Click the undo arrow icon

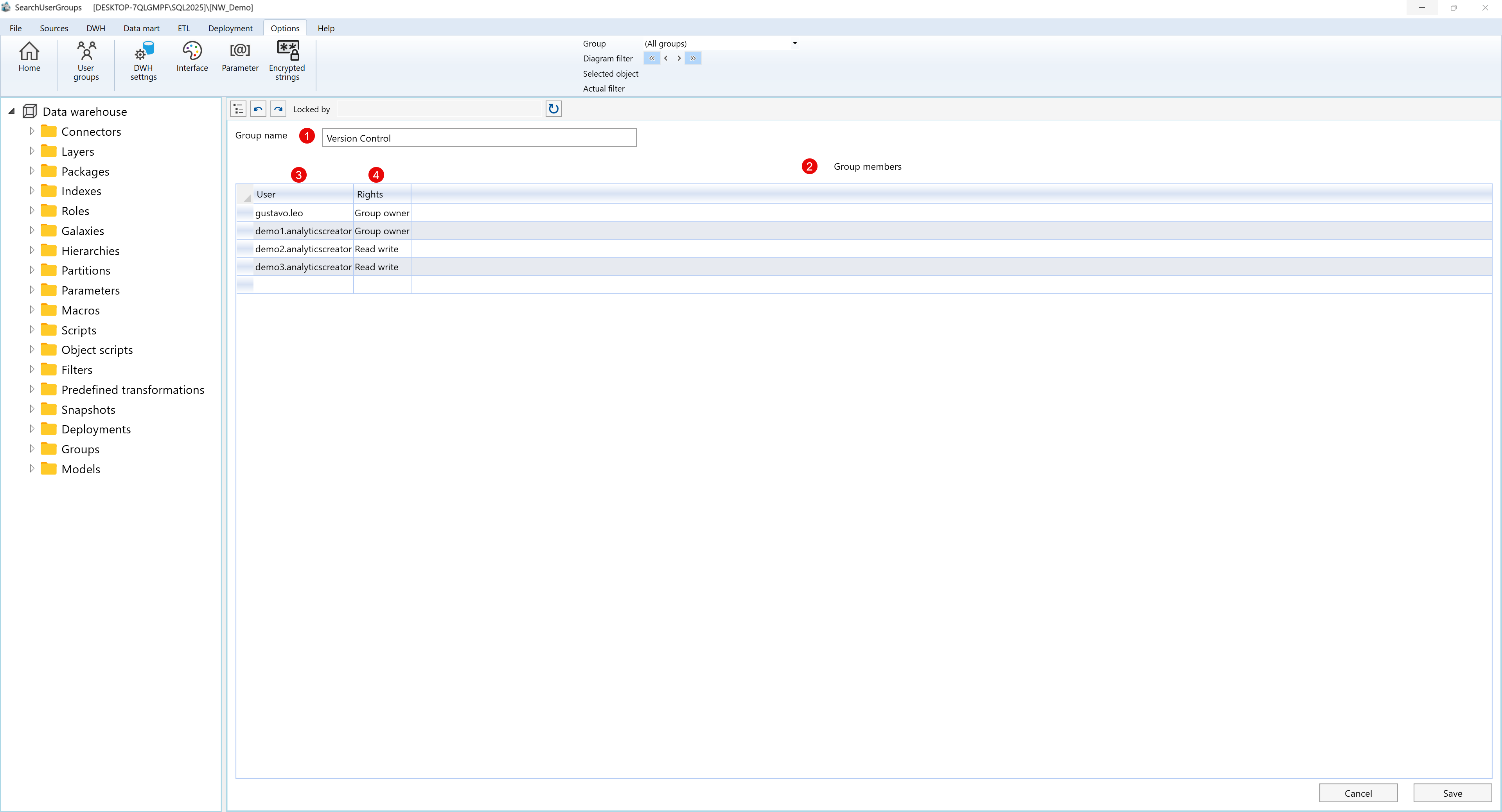[x=258, y=108]
